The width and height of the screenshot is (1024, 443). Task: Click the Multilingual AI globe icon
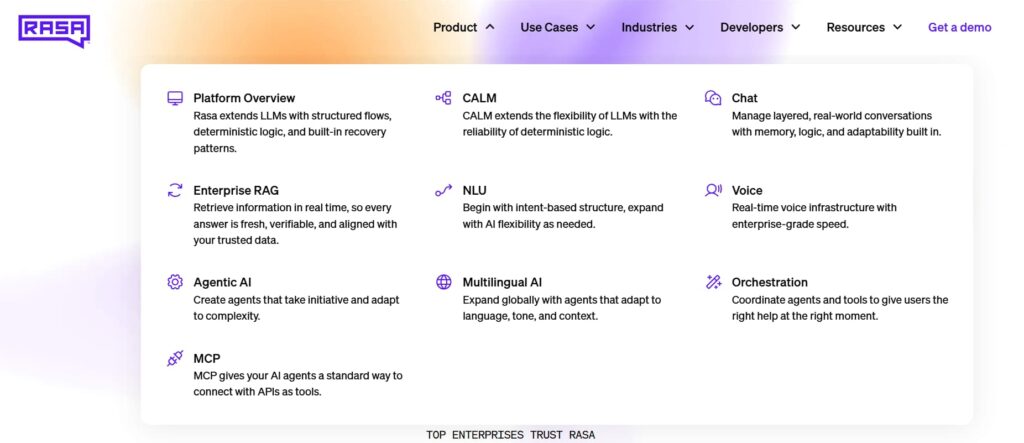pyautogui.click(x=444, y=282)
